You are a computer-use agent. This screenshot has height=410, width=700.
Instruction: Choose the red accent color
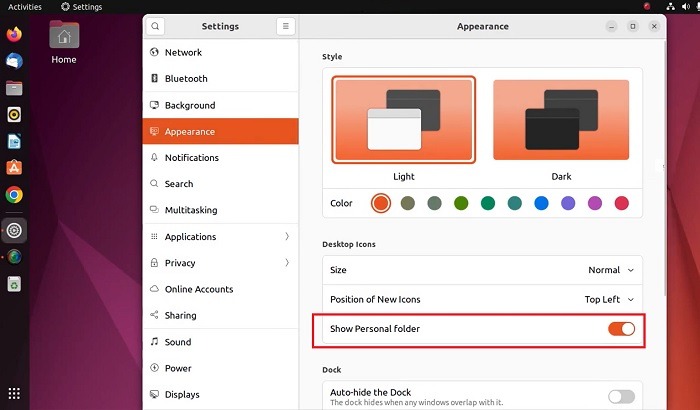tap(621, 203)
